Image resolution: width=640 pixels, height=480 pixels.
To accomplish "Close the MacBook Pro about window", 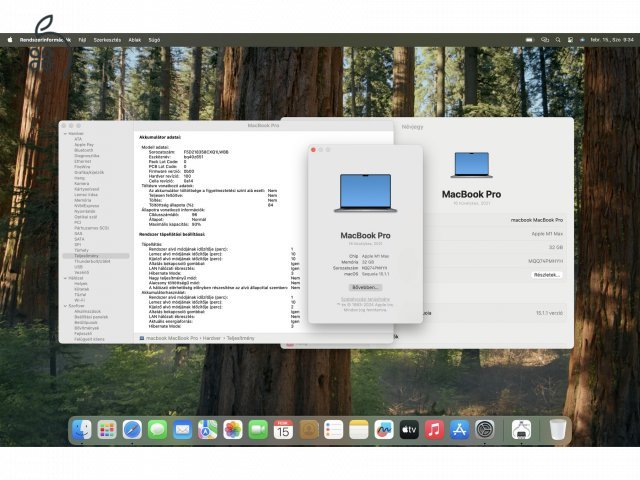I will click(313, 150).
